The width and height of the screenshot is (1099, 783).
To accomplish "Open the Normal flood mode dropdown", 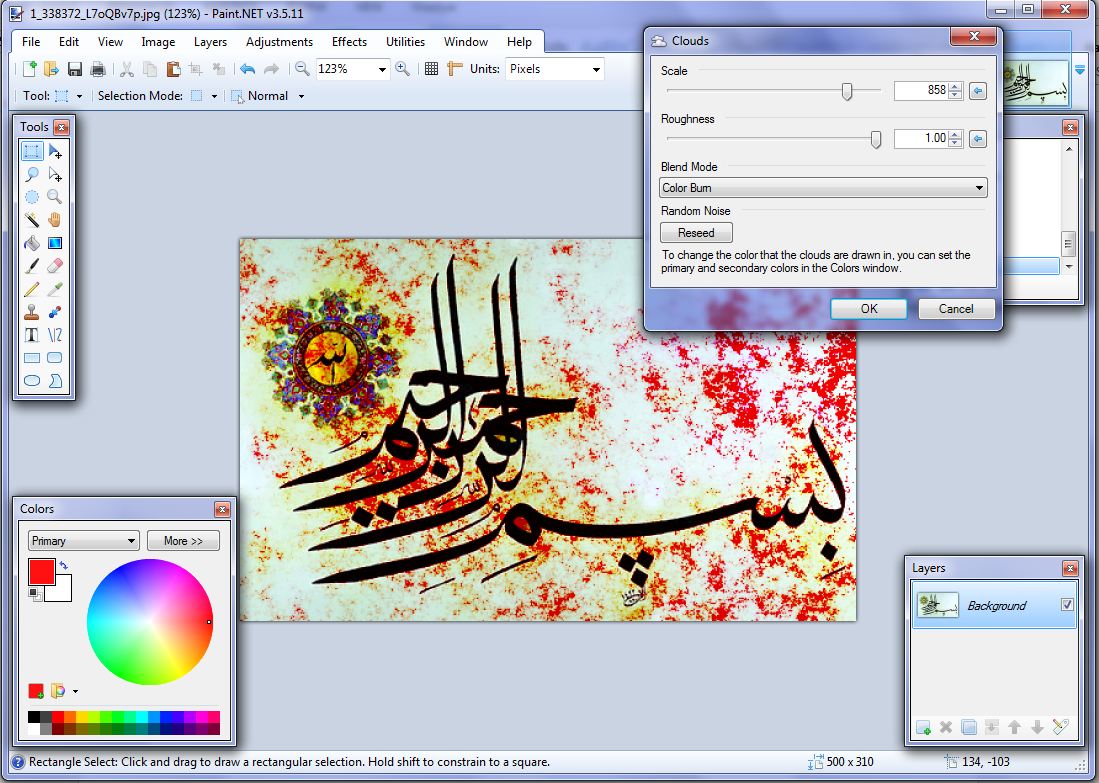I will pyautogui.click(x=301, y=96).
